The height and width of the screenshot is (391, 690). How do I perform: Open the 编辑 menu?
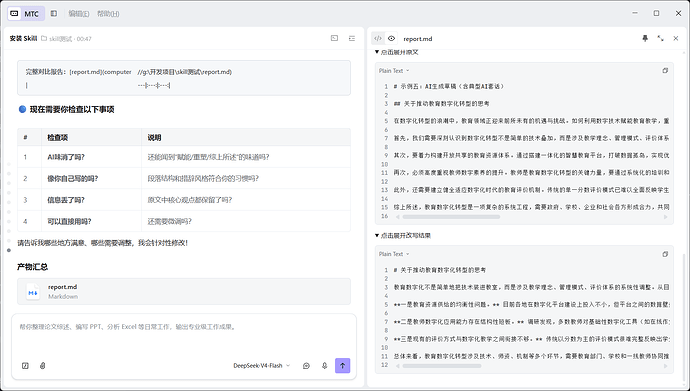[79, 14]
